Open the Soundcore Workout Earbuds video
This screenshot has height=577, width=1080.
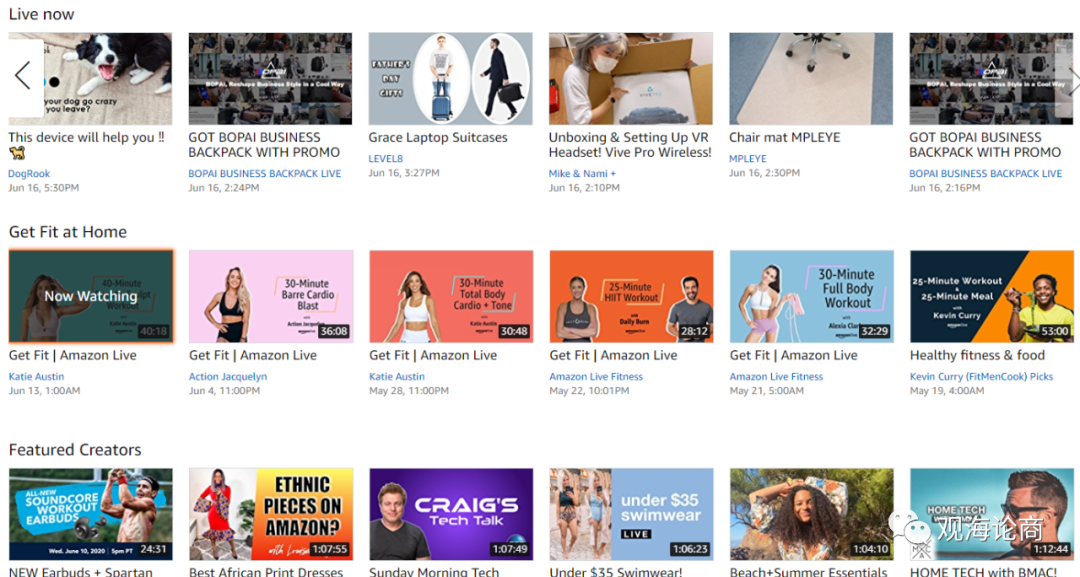pyautogui.click(x=90, y=514)
